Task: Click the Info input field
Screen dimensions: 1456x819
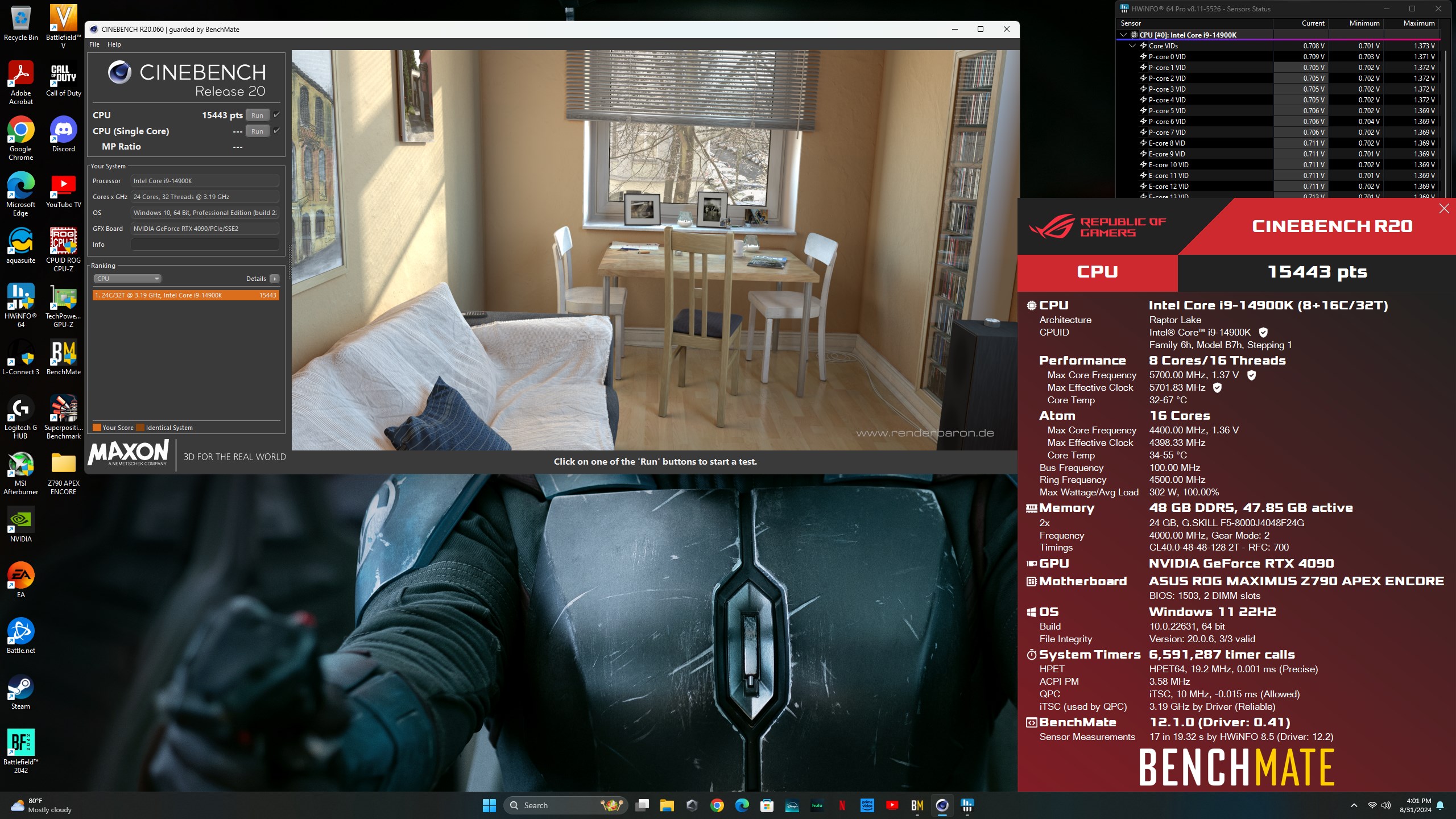Action: coord(205,245)
